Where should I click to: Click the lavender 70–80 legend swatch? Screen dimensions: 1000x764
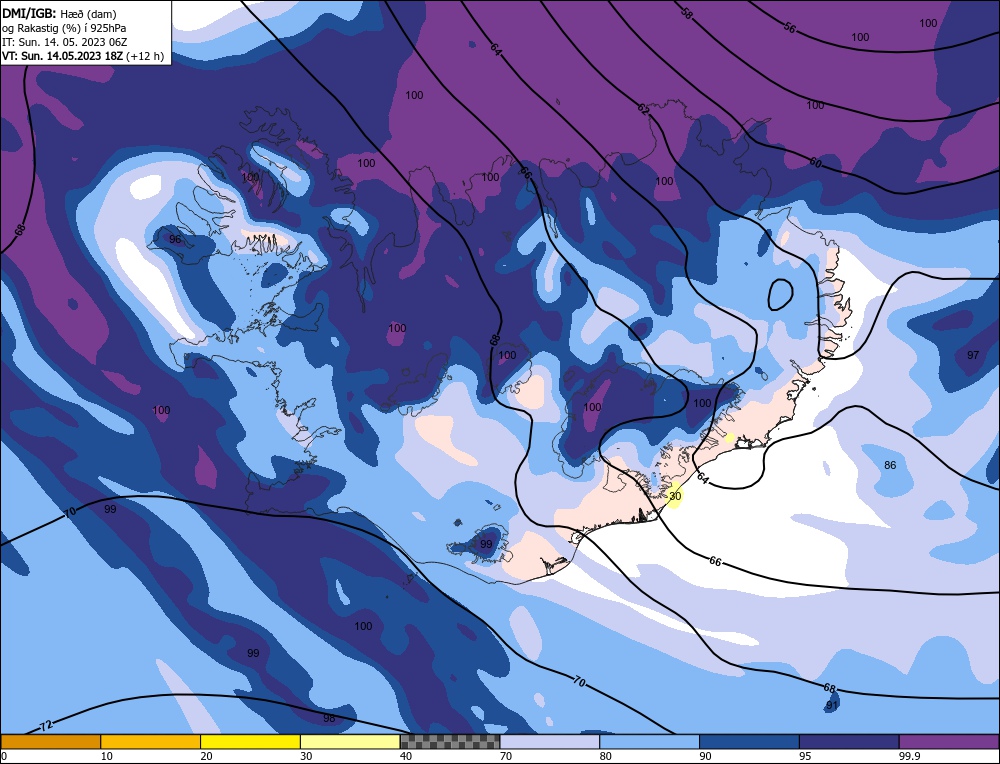click(x=550, y=742)
